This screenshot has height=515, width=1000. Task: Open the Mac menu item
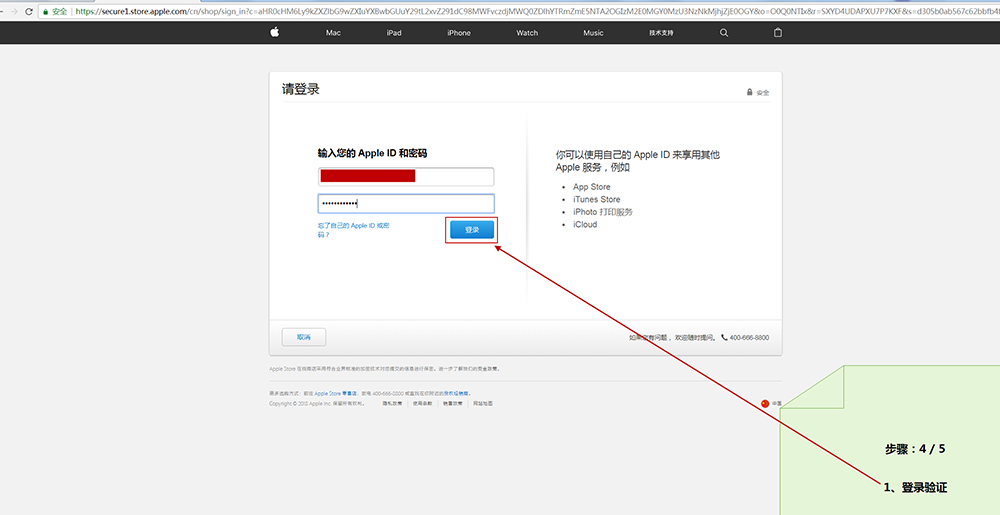tap(333, 33)
